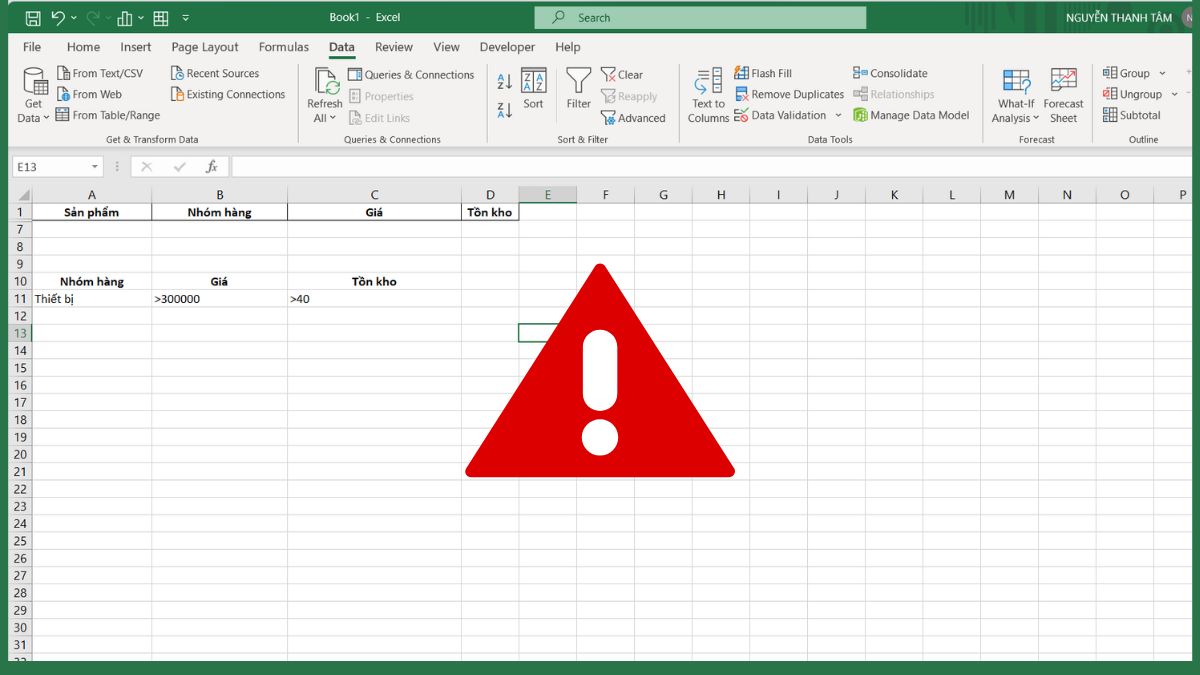The width and height of the screenshot is (1200, 675).
Task: Click the chart icon in the quick access toolbar
Action: coord(125,18)
